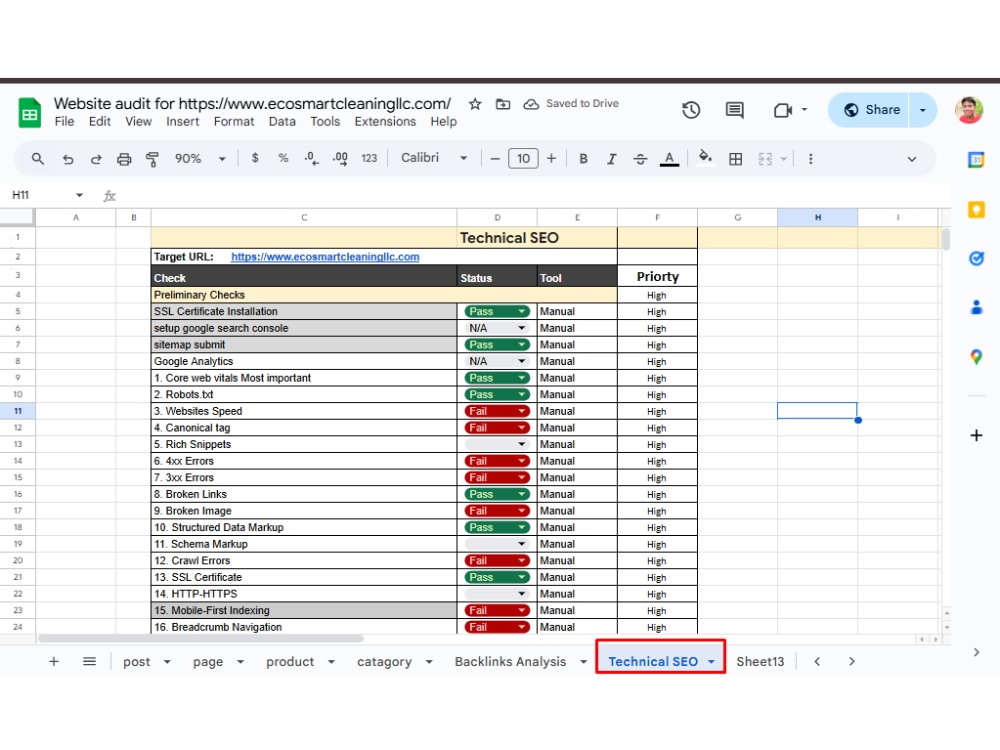Decrease decimal places
1000x750 pixels.
[312, 159]
